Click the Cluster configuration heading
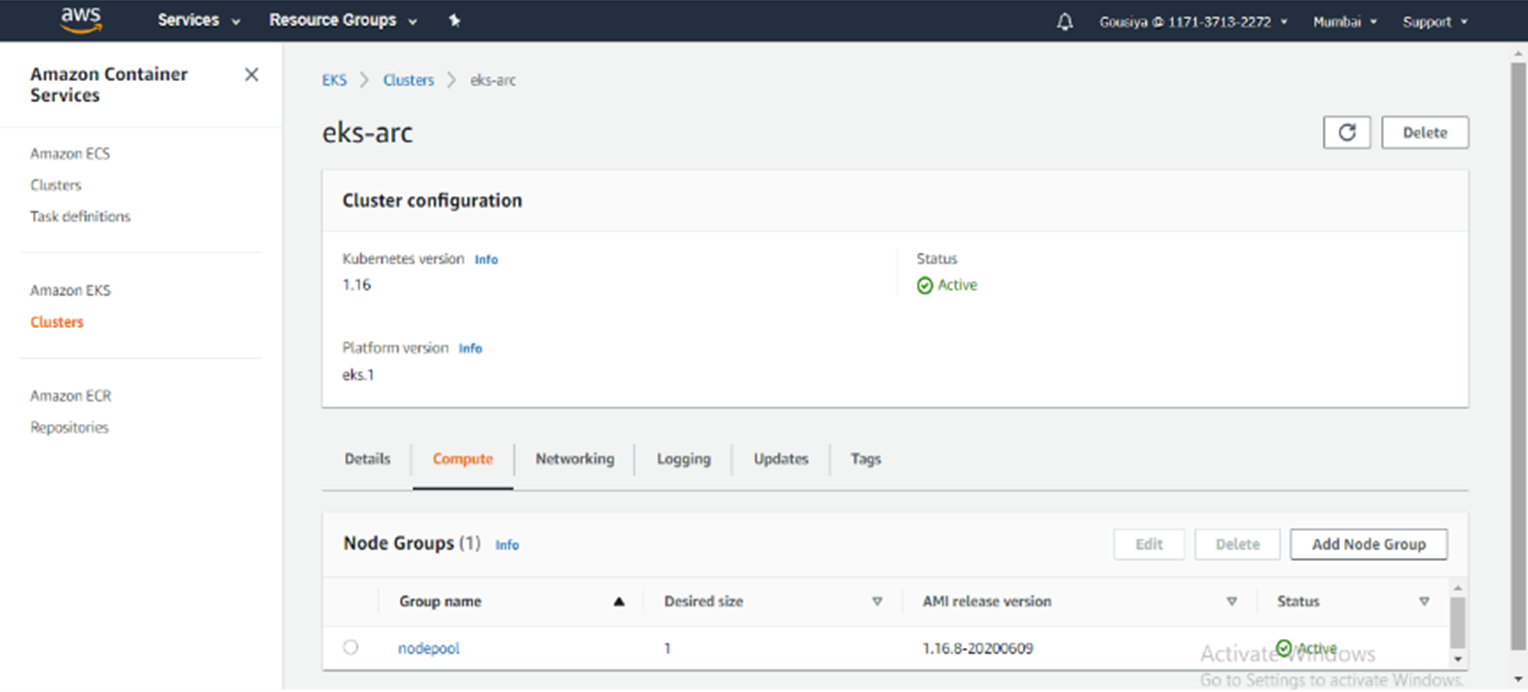 [x=432, y=200]
